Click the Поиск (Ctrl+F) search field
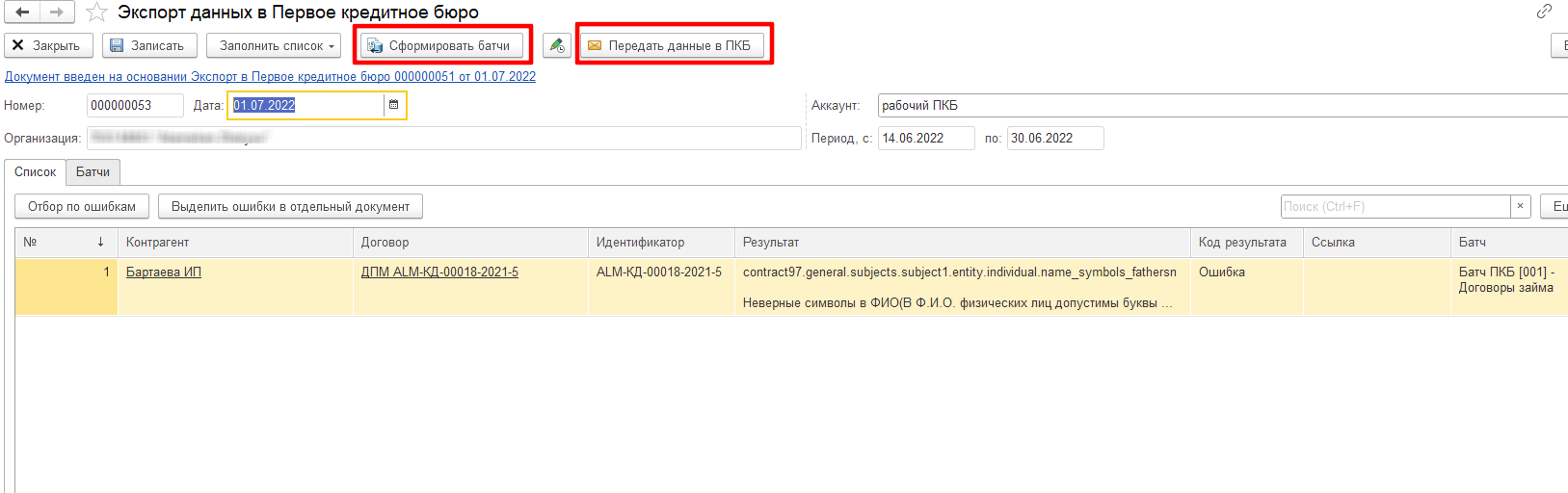The width and height of the screenshot is (1568, 493). [1395, 206]
